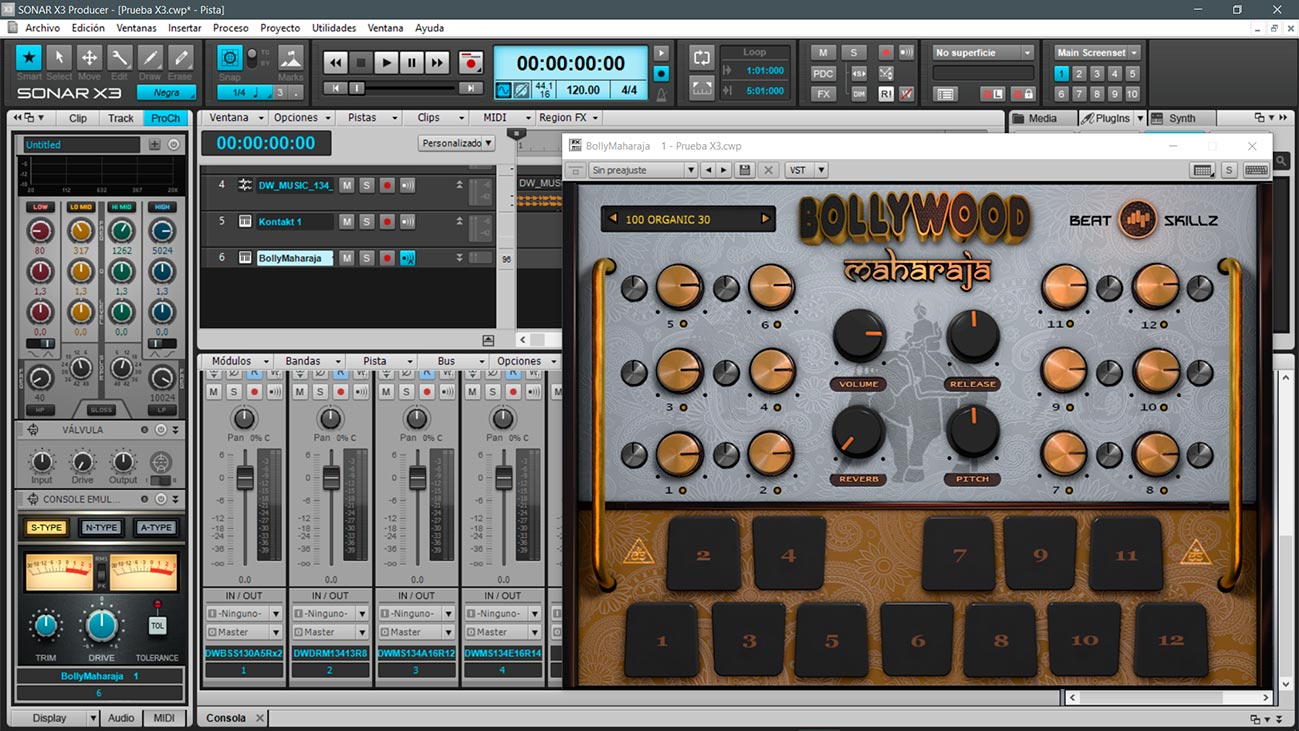
Task: Choose the Select tool
Action: [59, 58]
